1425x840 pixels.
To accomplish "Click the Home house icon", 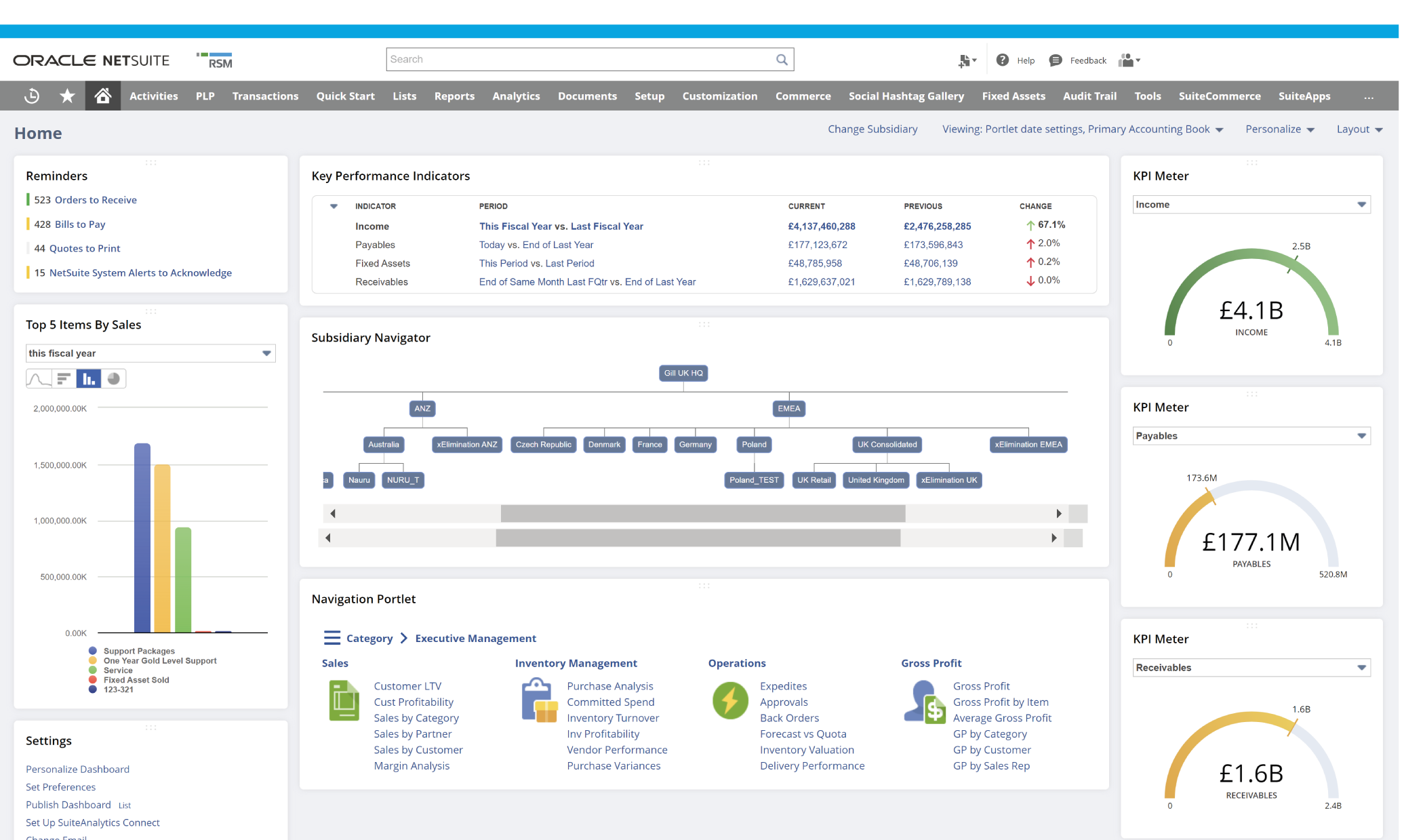I will point(102,96).
